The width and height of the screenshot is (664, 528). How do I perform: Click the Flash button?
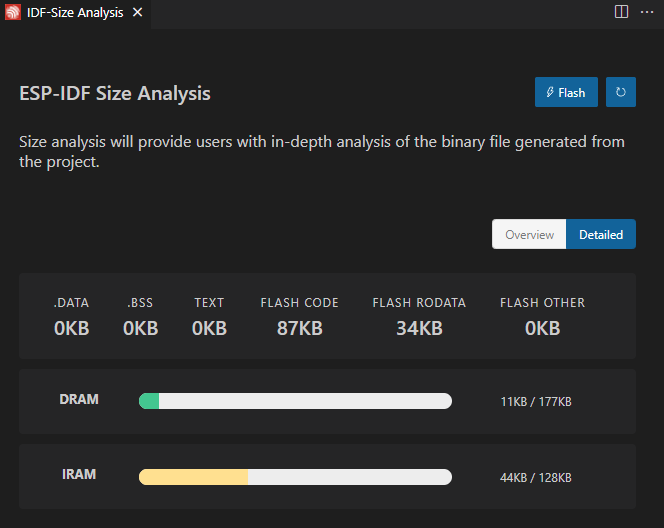566,92
